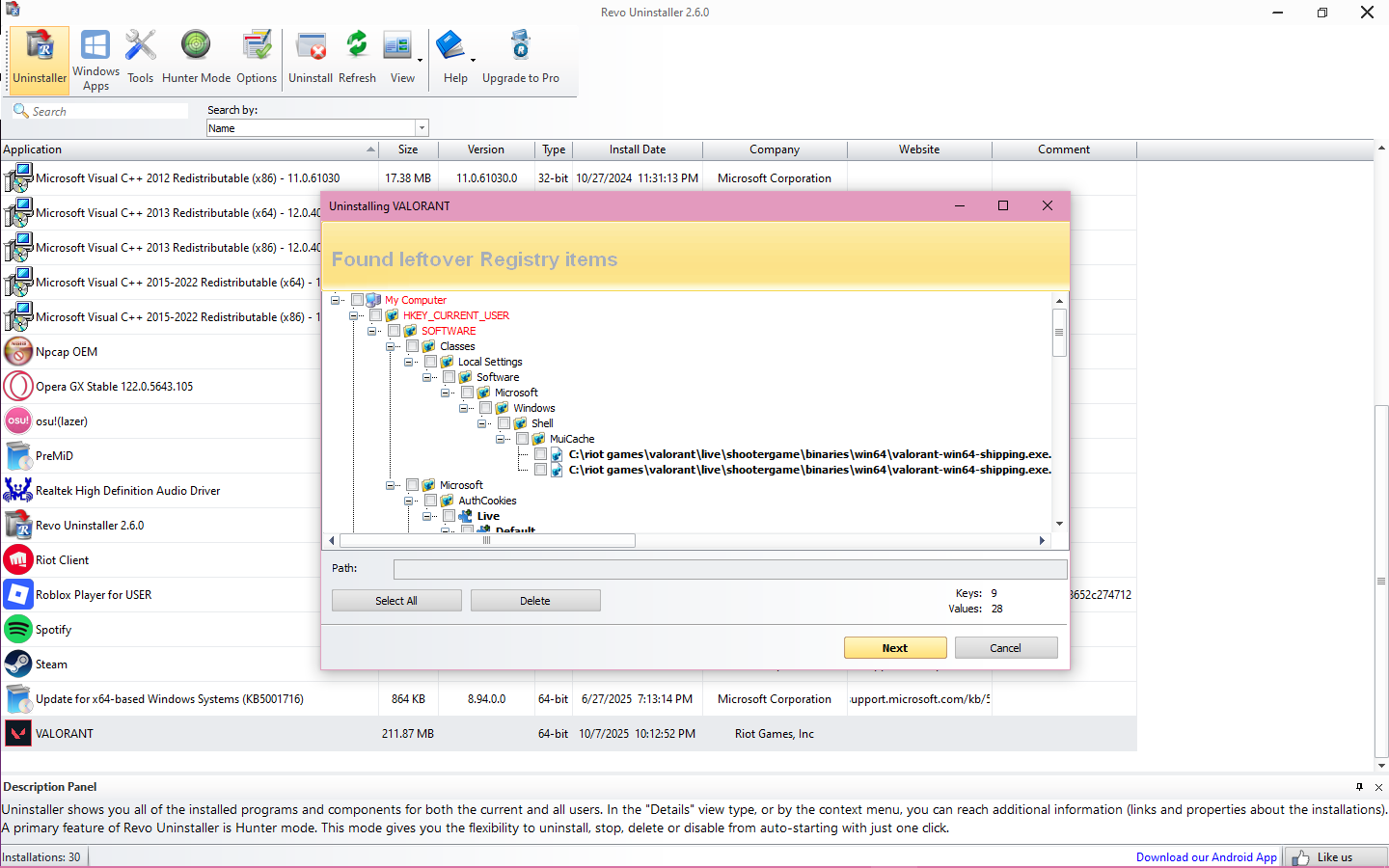Click the main program list vertical scrollbar
This screenshot has height=868, width=1389.
[x=1381, y=582]
